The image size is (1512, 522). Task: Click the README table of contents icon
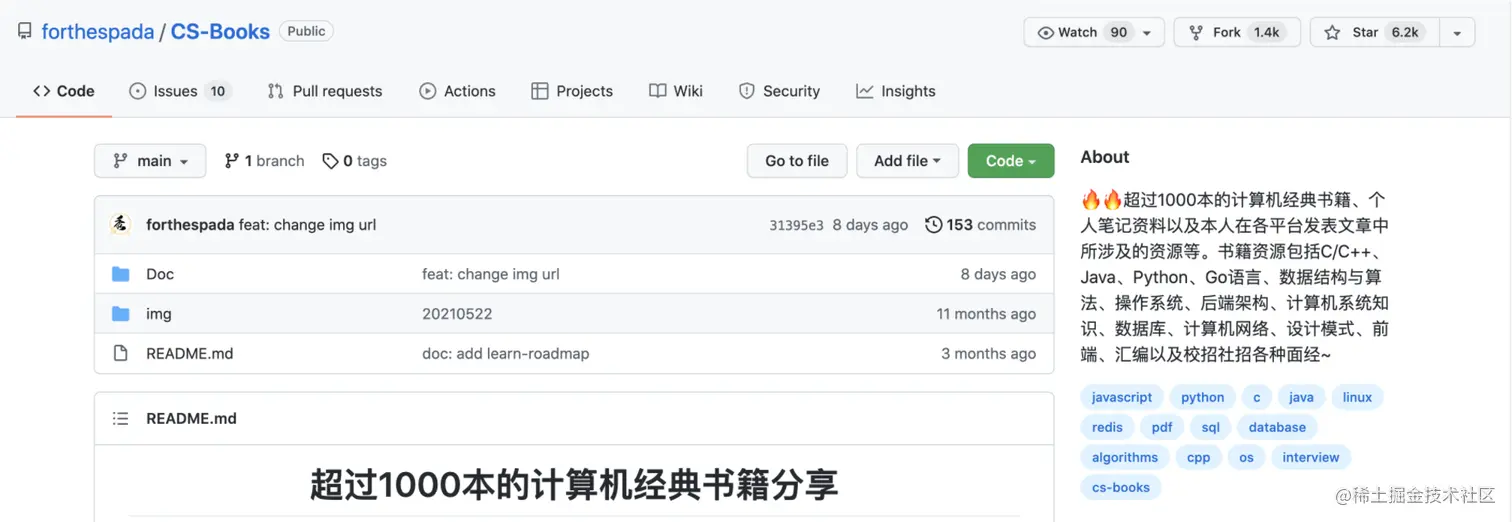pos(121,419)
